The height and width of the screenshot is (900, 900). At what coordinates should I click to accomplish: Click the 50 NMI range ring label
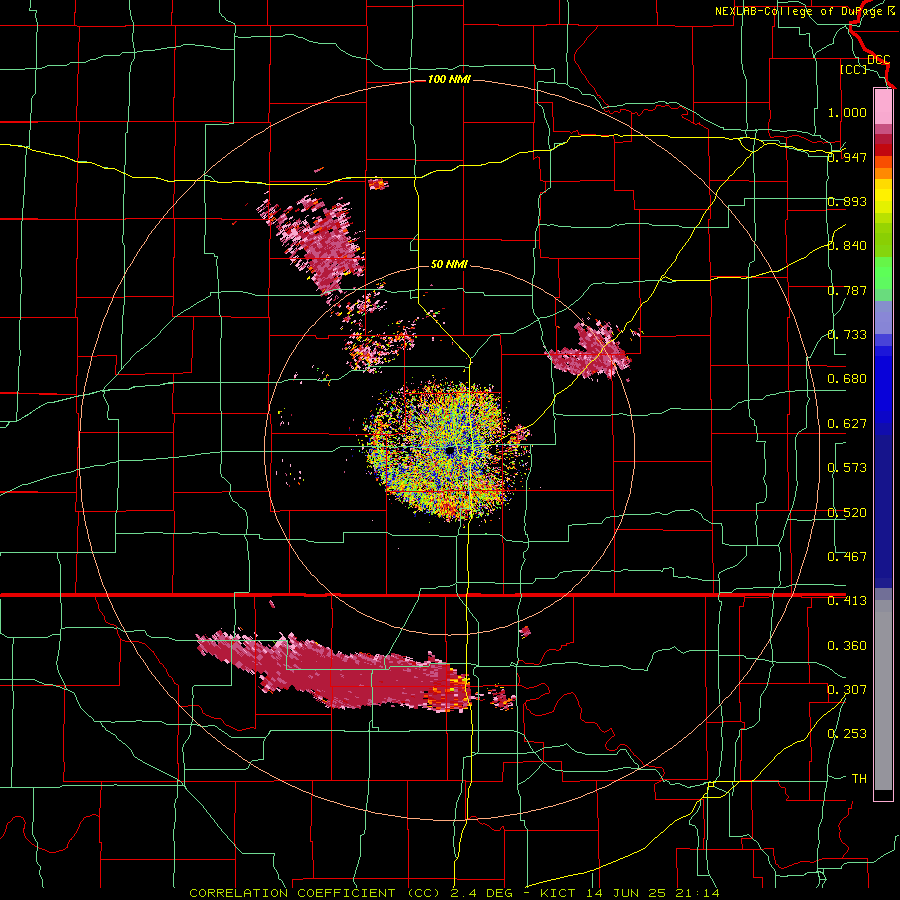(449, 264)
